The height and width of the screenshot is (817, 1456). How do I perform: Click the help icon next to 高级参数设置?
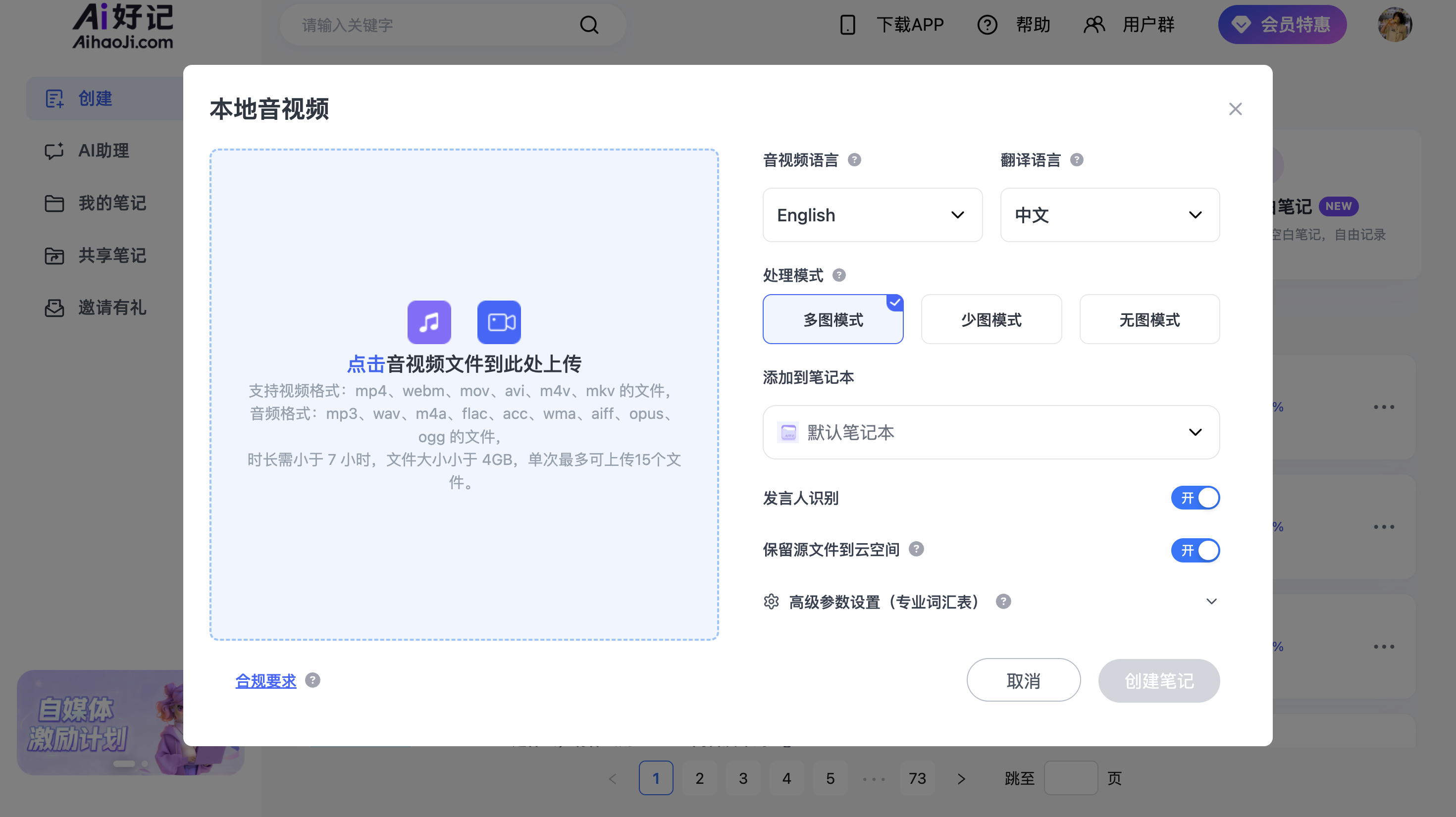1003,601
